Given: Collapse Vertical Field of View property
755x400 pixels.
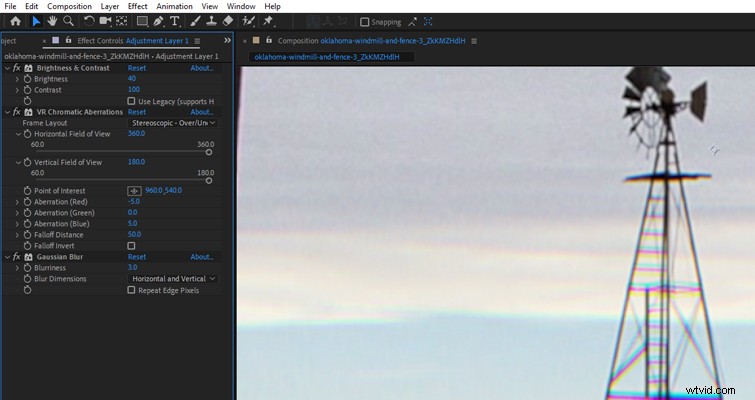Looking at the screenshot, I should click(x=18, y=163).
